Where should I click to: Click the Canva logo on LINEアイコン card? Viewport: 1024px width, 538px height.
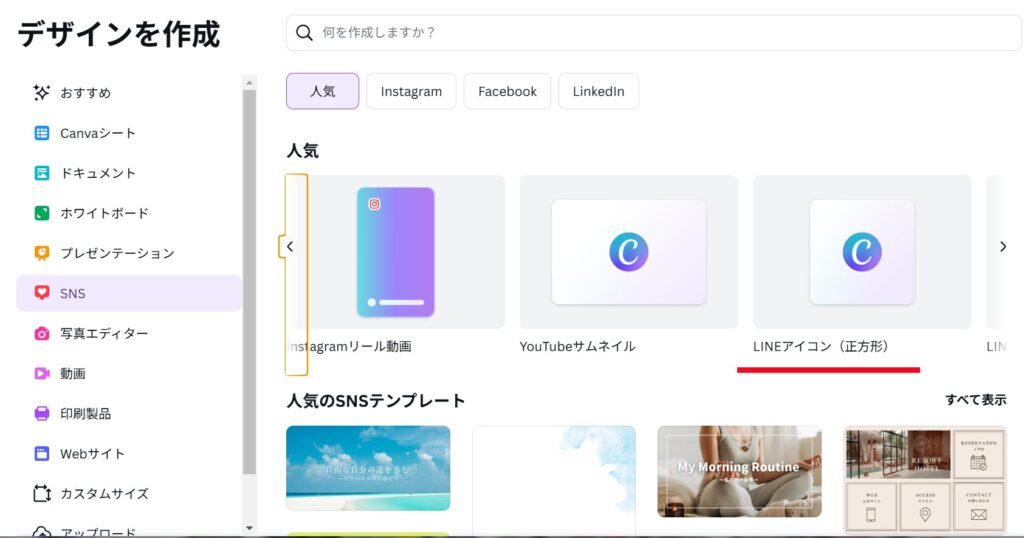pos(862,251)
